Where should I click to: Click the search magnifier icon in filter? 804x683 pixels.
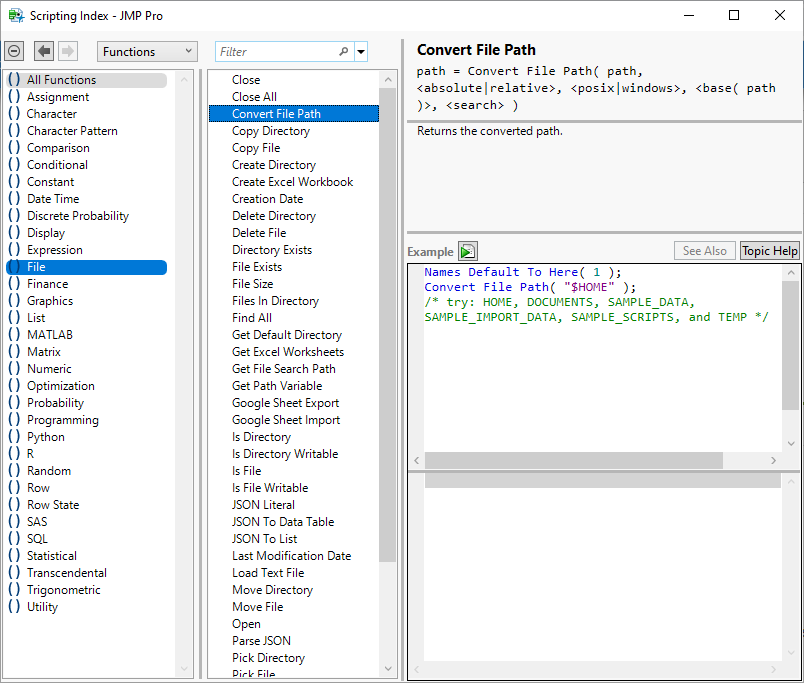[344, 52]
